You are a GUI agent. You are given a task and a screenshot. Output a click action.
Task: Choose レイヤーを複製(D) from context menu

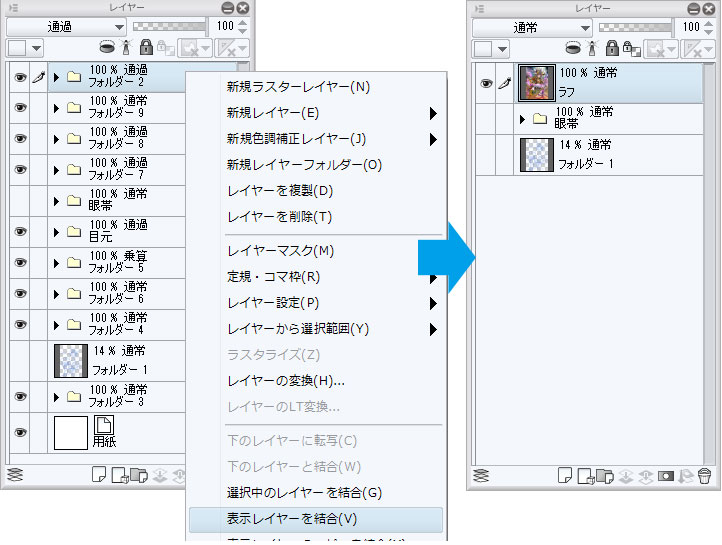[x=280, y=191]
